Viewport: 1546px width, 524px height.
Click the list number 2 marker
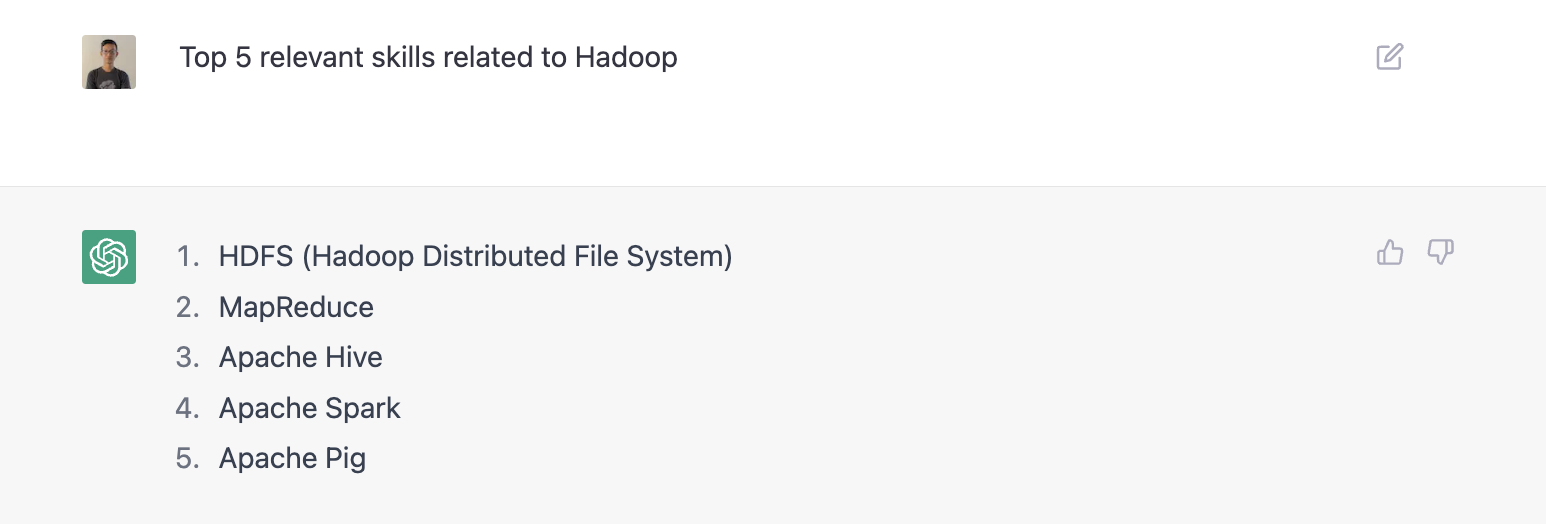pyautogui.click(x=187, y=307)
